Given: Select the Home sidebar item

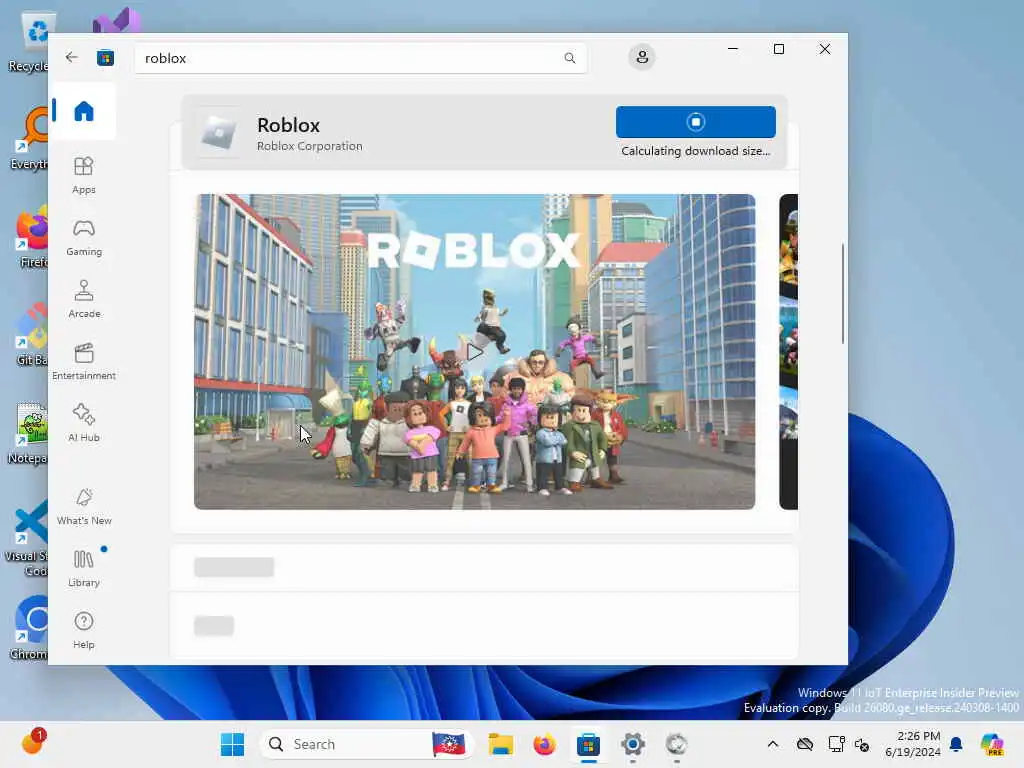Looking at the screenshot, I should pyautogui.click(x=84, y=111).
